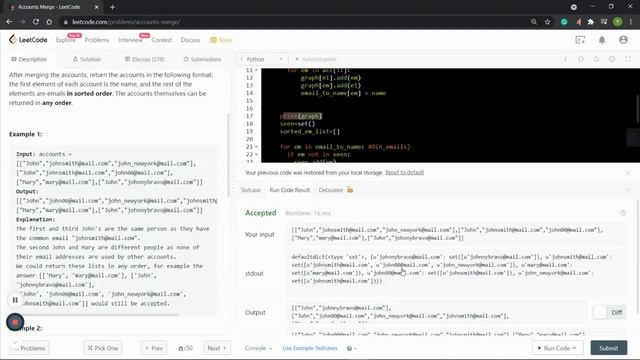Click Reset to default link

(x=405, y=173)
